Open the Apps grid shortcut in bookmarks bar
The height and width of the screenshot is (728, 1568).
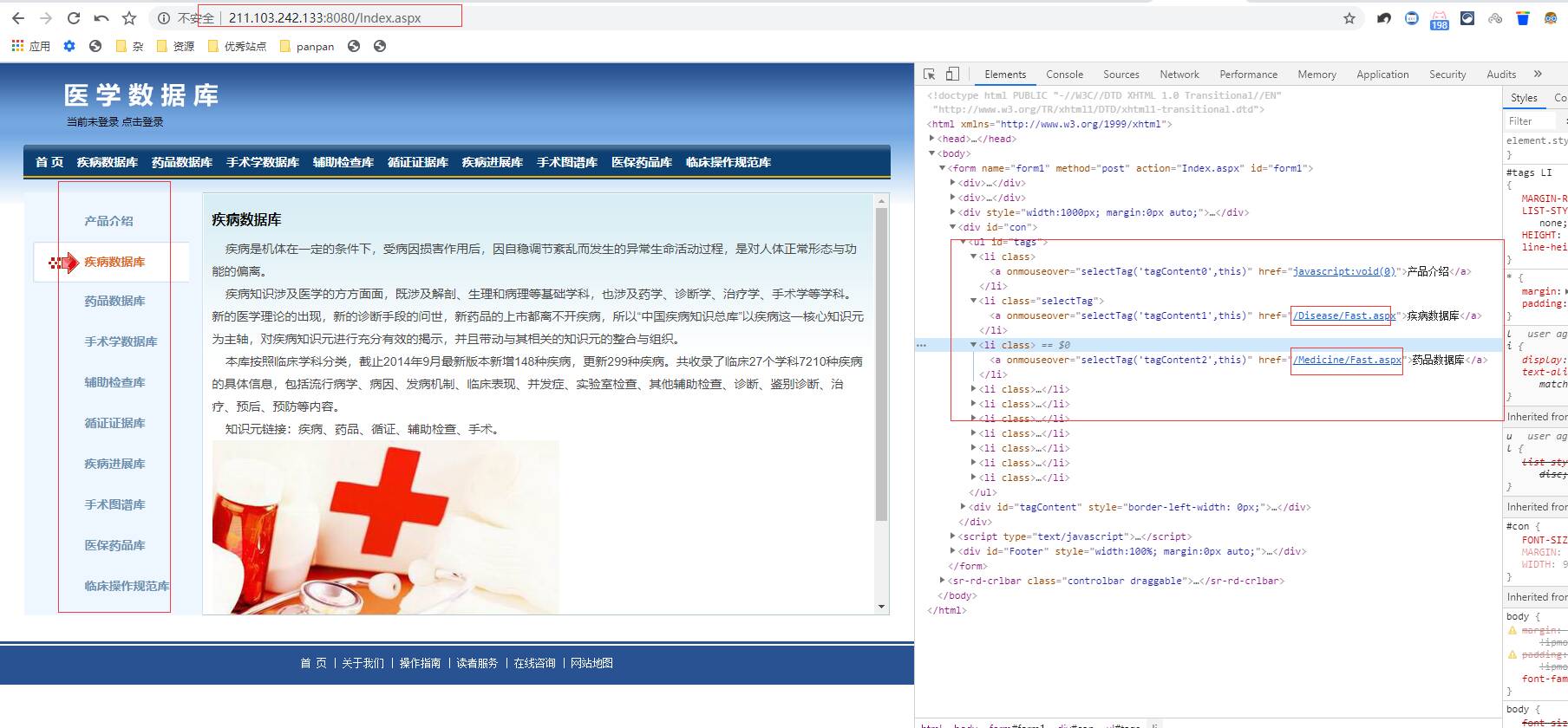[30, 46]
